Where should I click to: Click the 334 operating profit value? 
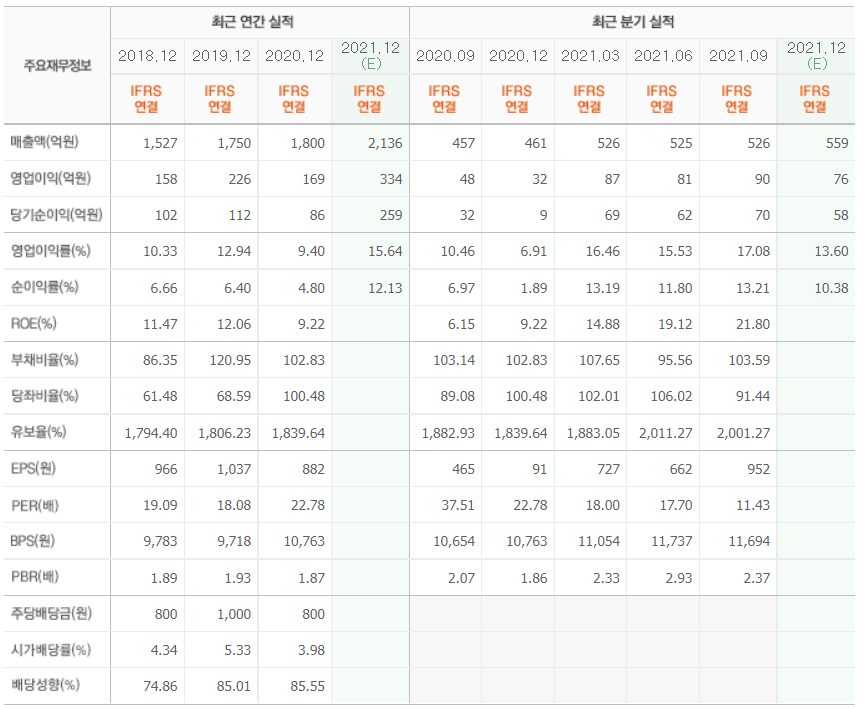(x=391, y=179)
